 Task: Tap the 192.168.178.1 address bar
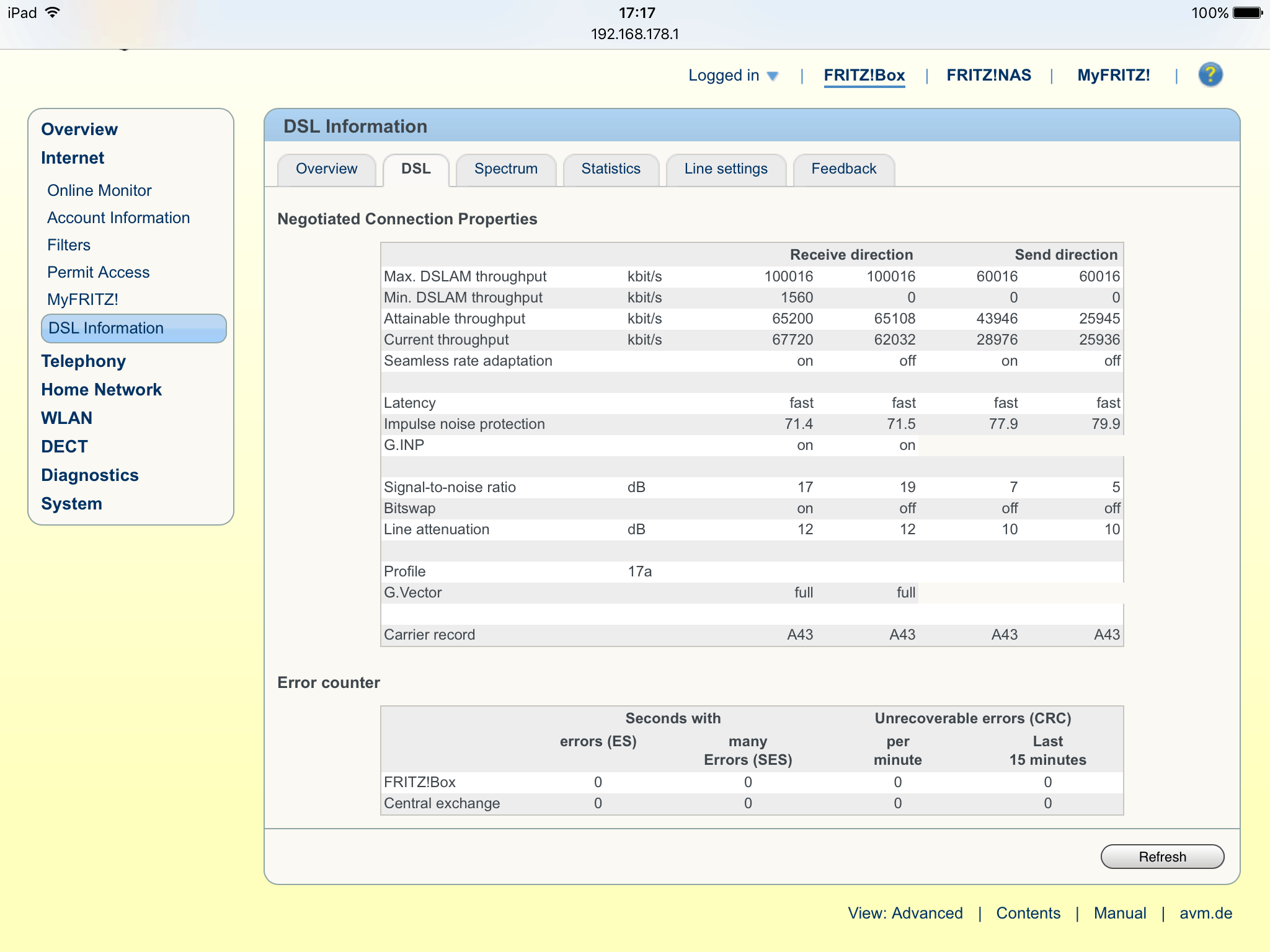tap(634, 34)
